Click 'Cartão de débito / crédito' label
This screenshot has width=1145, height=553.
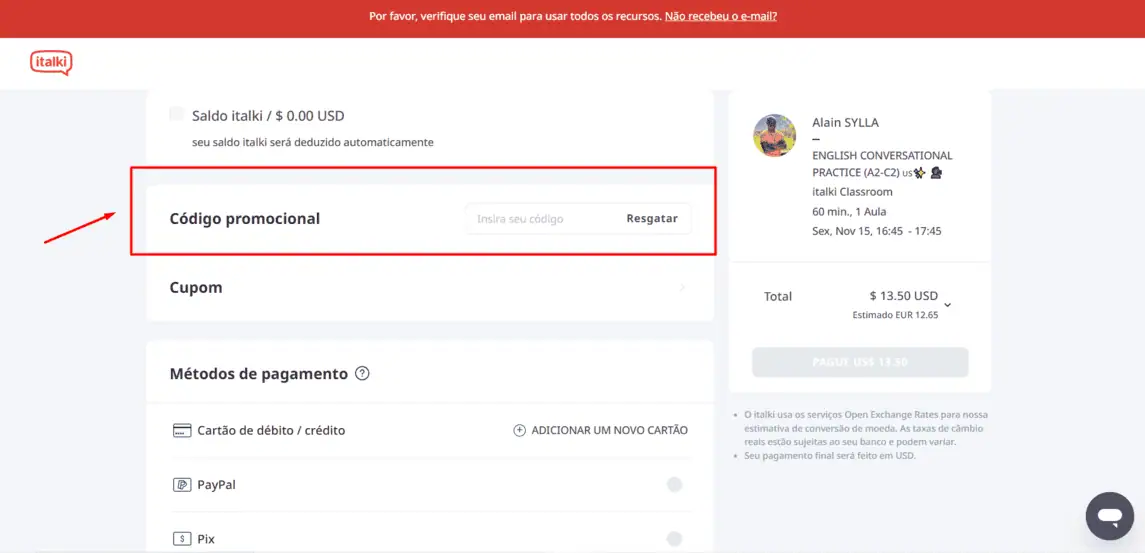[271, 430]
